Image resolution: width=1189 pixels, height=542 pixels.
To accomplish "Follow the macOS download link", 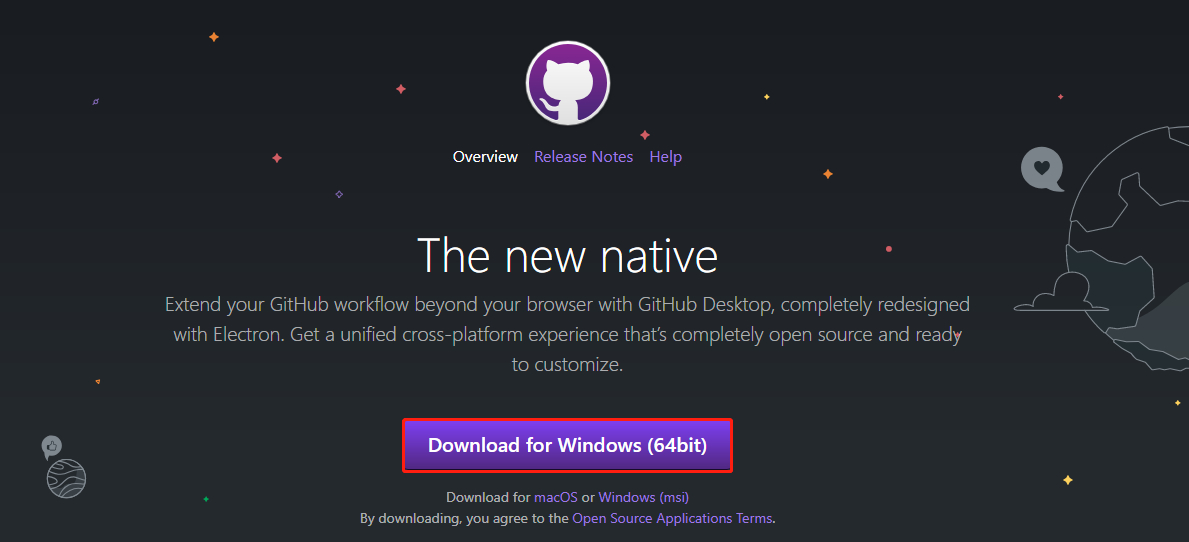I will click(556, 497).
